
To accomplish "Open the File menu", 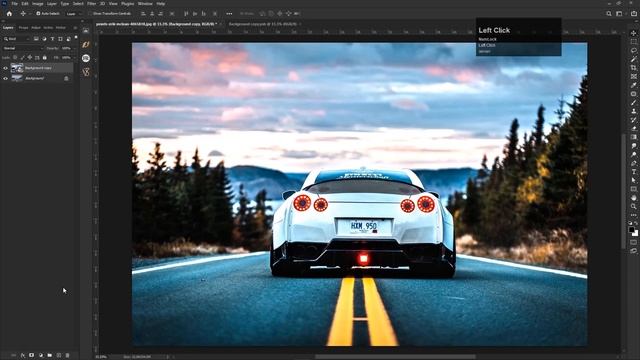I will (x=14, y=4).
